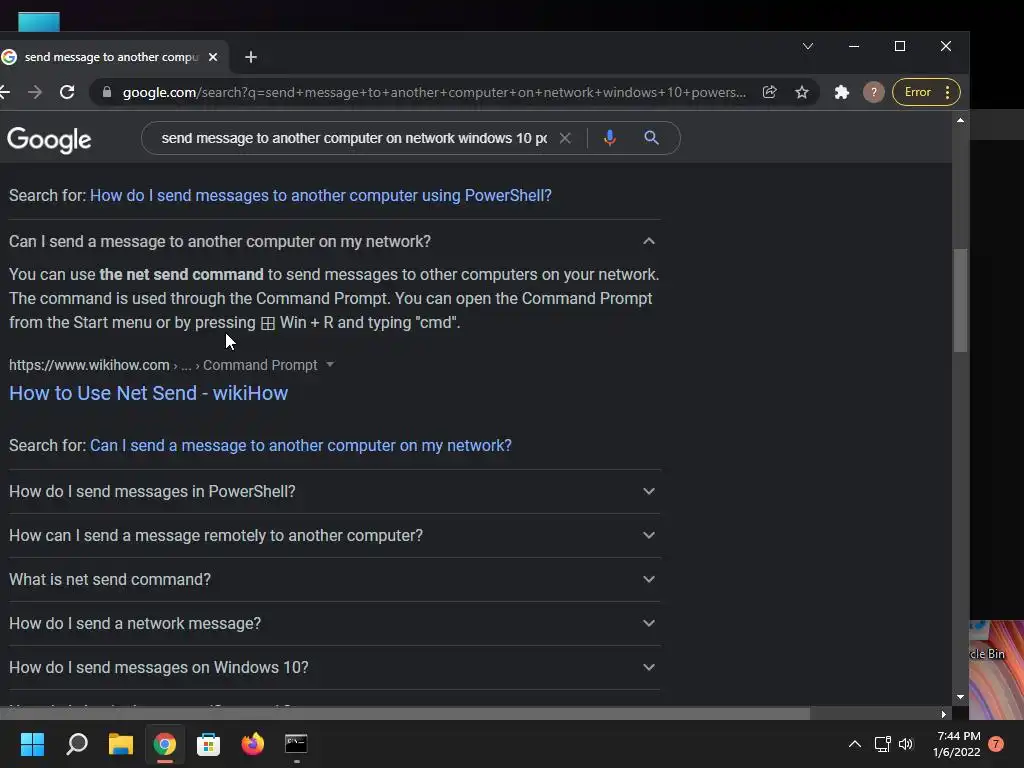Screen dimensions: 1024x768
Task: Close the Google search tab
Action: click(213, 57)
